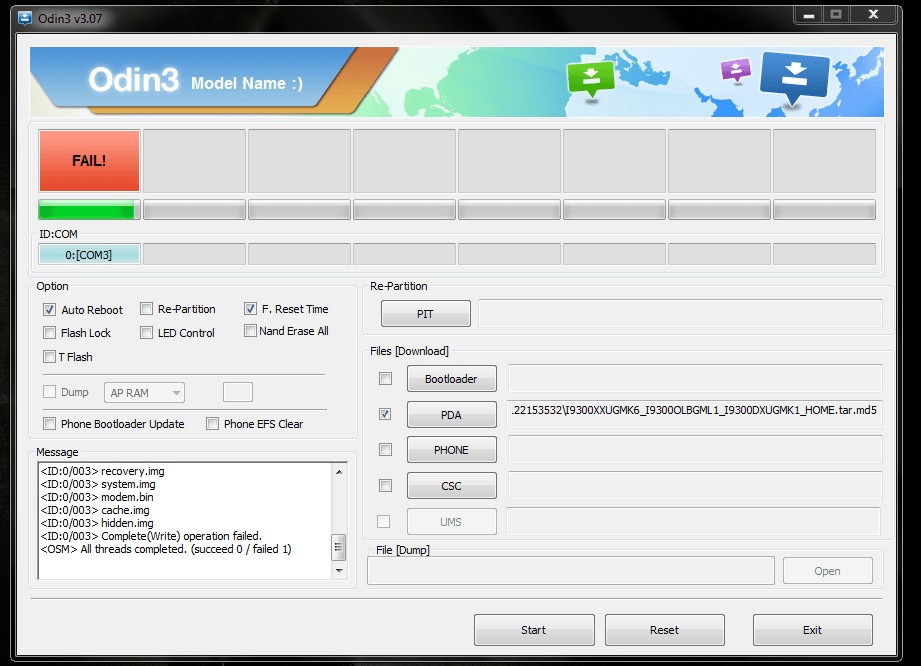Click the Bootloader file path field
The image size is (921, 666).
coord(695,378)
